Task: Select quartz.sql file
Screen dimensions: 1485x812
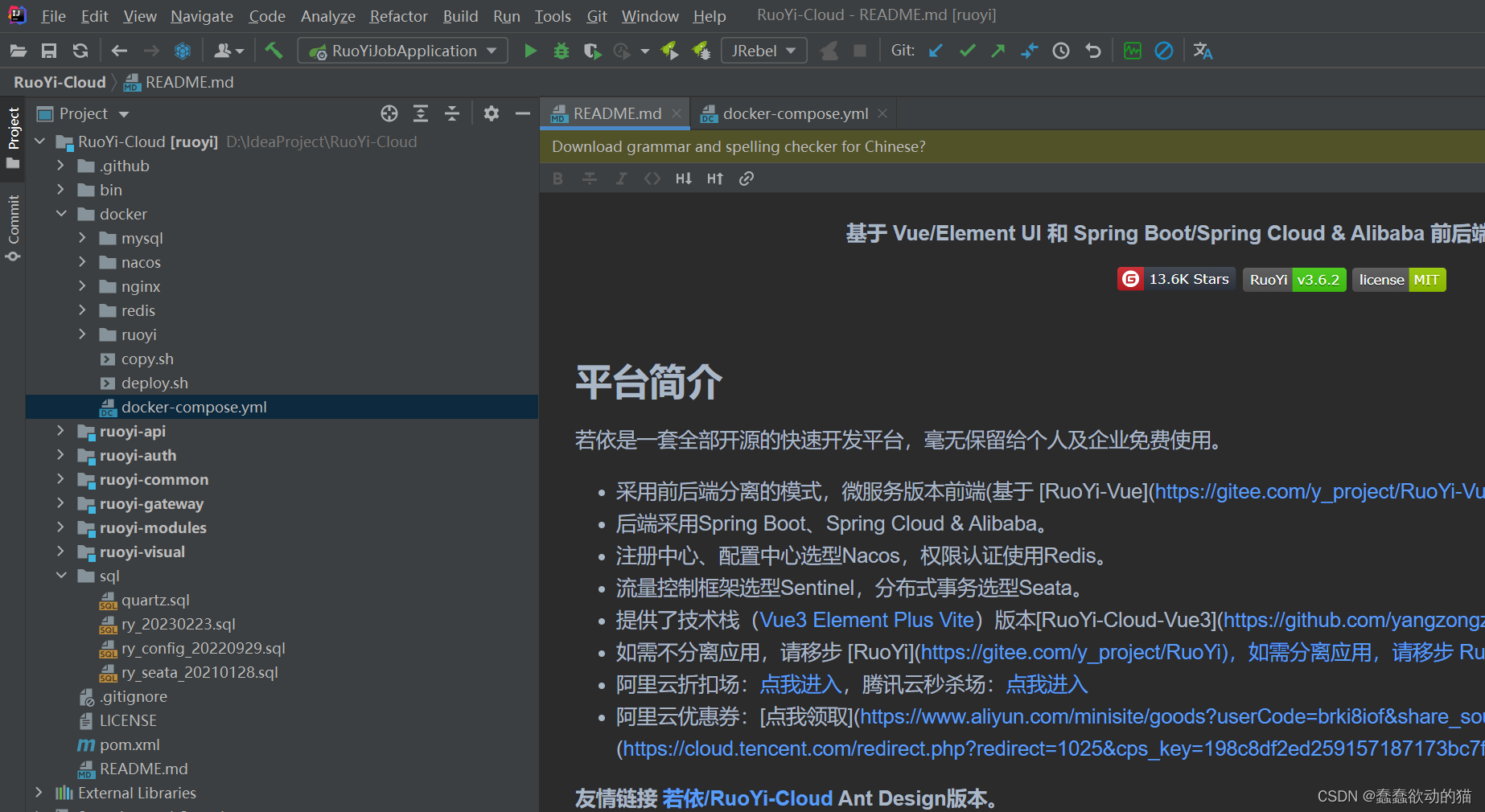Action: [x=155, y=600]
